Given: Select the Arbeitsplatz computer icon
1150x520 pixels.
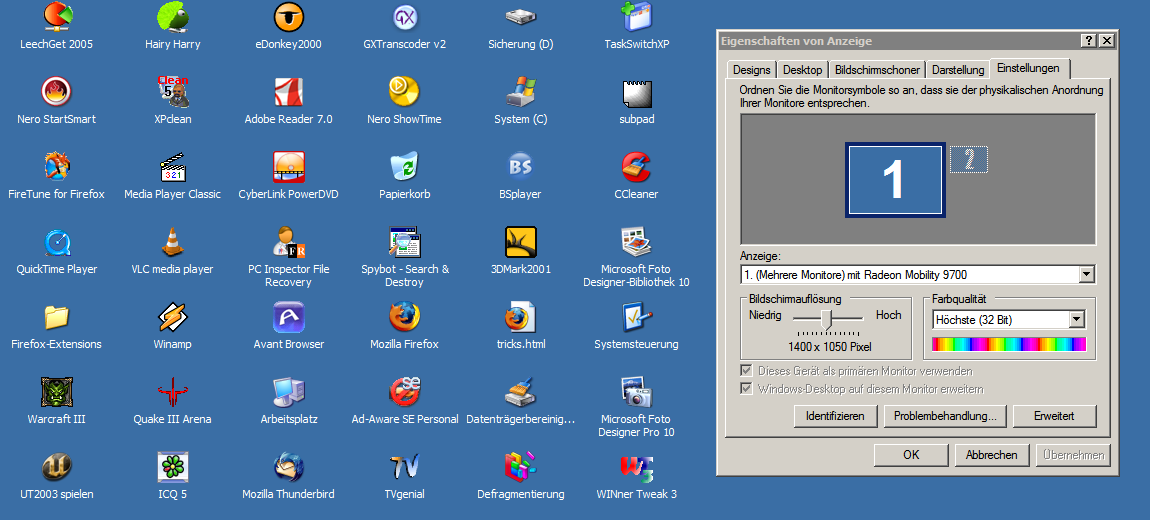Looking at the screenshot, I should [x=288, y=392].
